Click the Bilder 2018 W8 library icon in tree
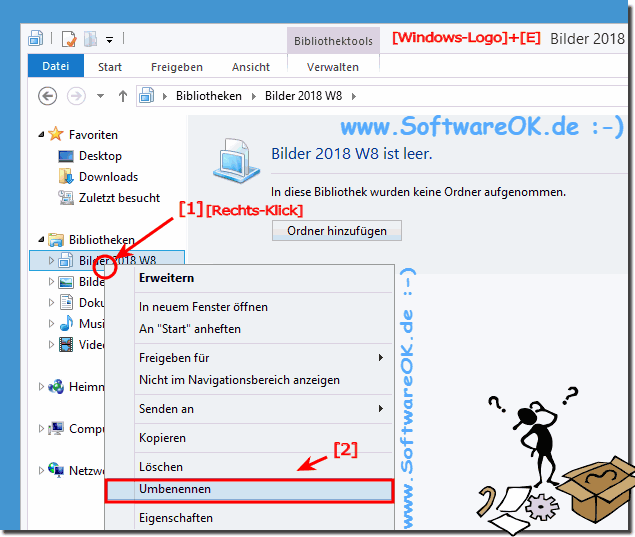 (66, 260)
